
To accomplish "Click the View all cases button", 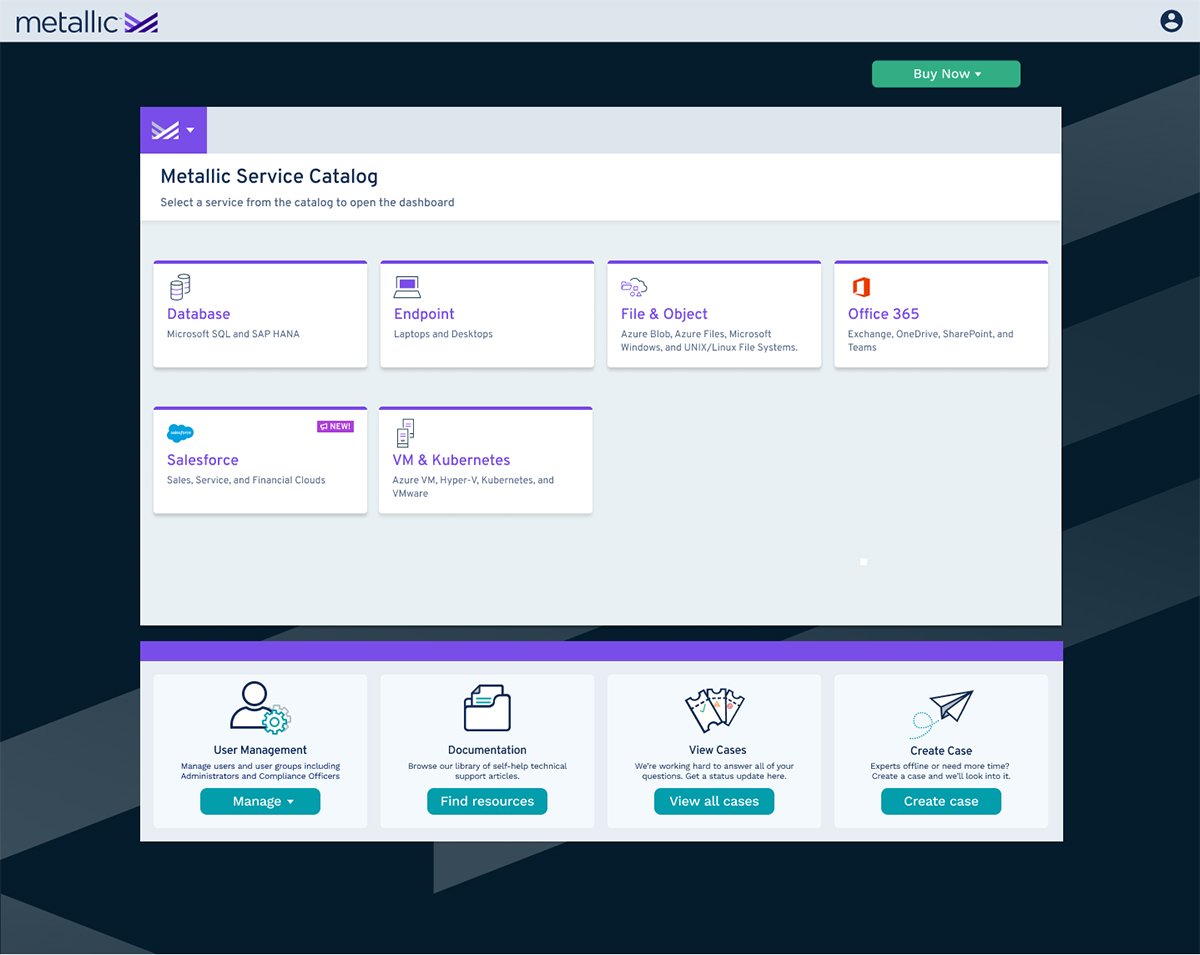I will point(714,801).
